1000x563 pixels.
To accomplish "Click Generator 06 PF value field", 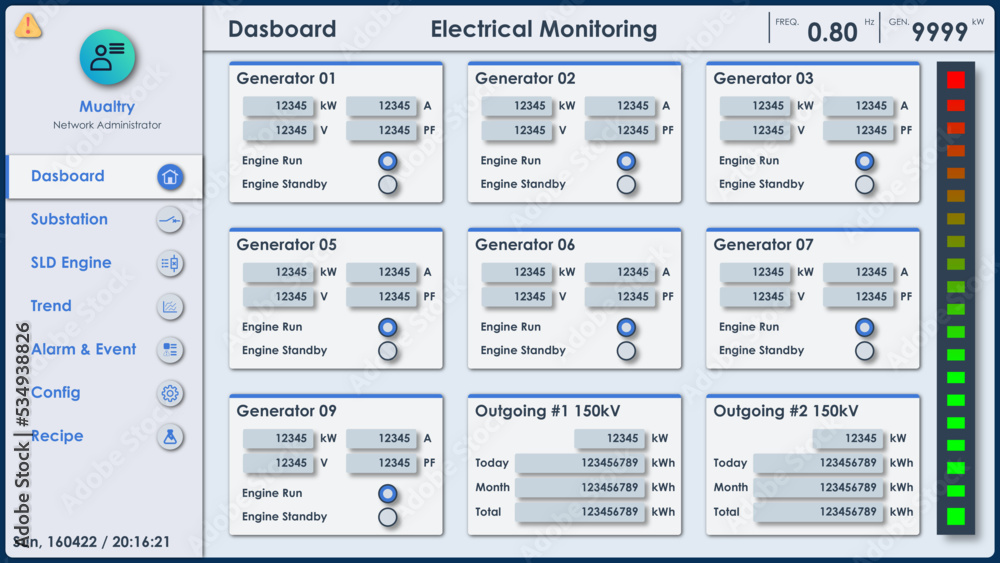I will [620, 296].
